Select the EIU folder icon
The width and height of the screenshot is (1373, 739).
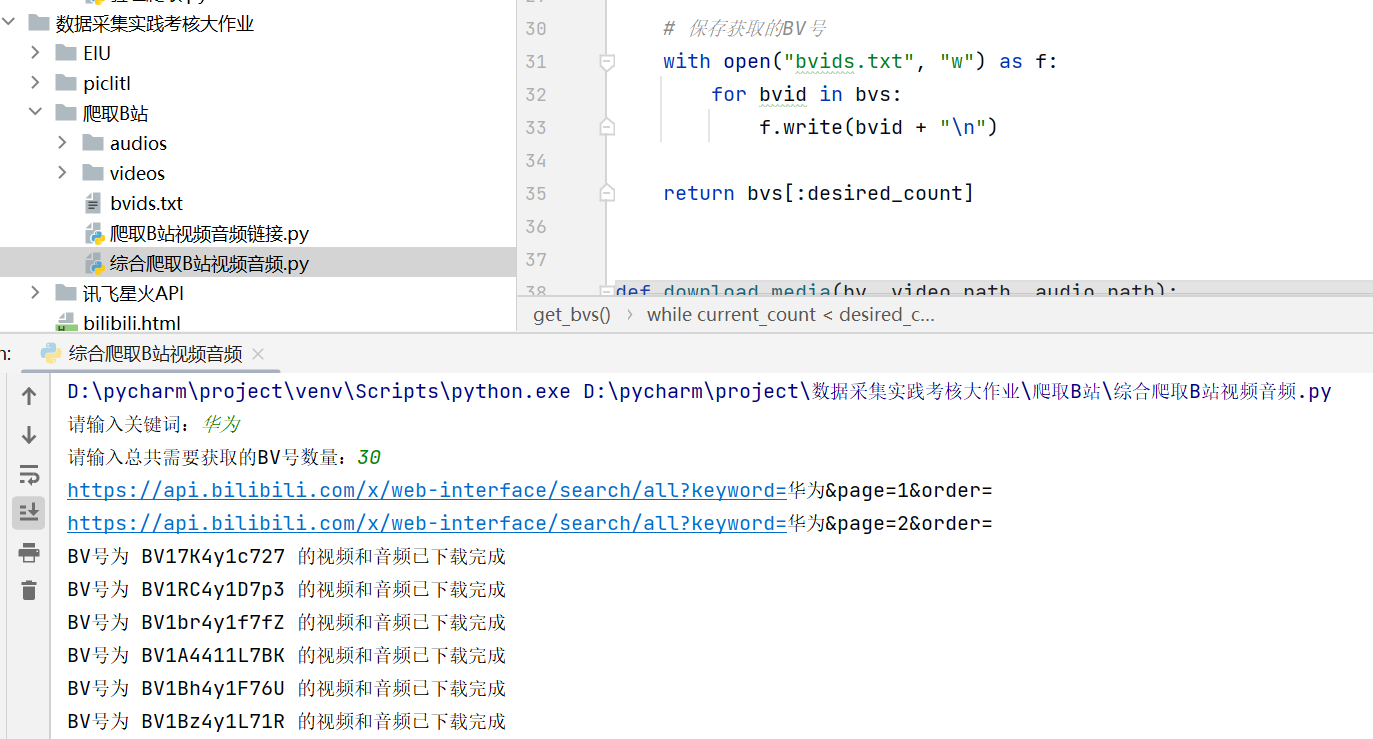tap(66, 53)
